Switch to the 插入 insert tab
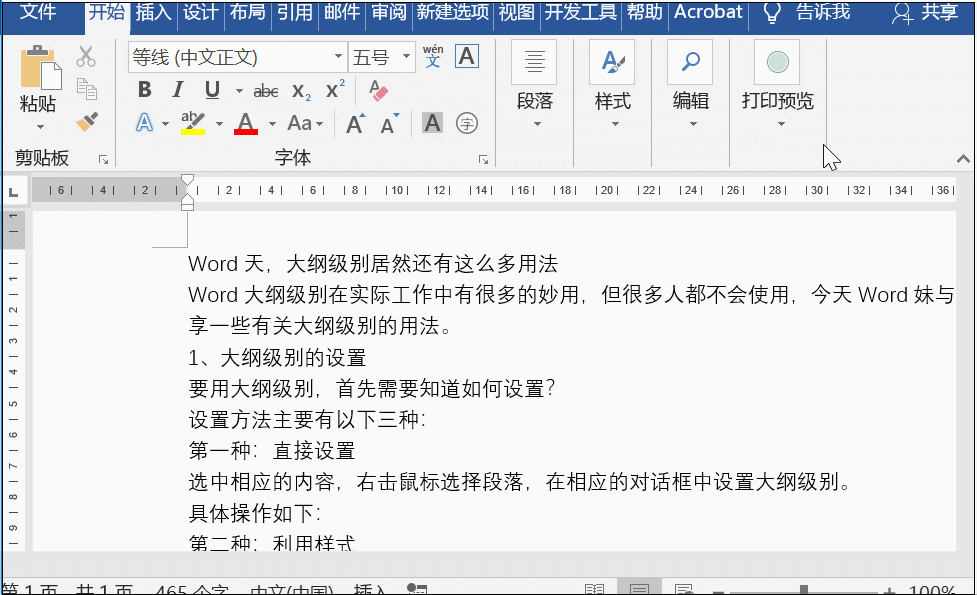 click(x=153, y=12)
